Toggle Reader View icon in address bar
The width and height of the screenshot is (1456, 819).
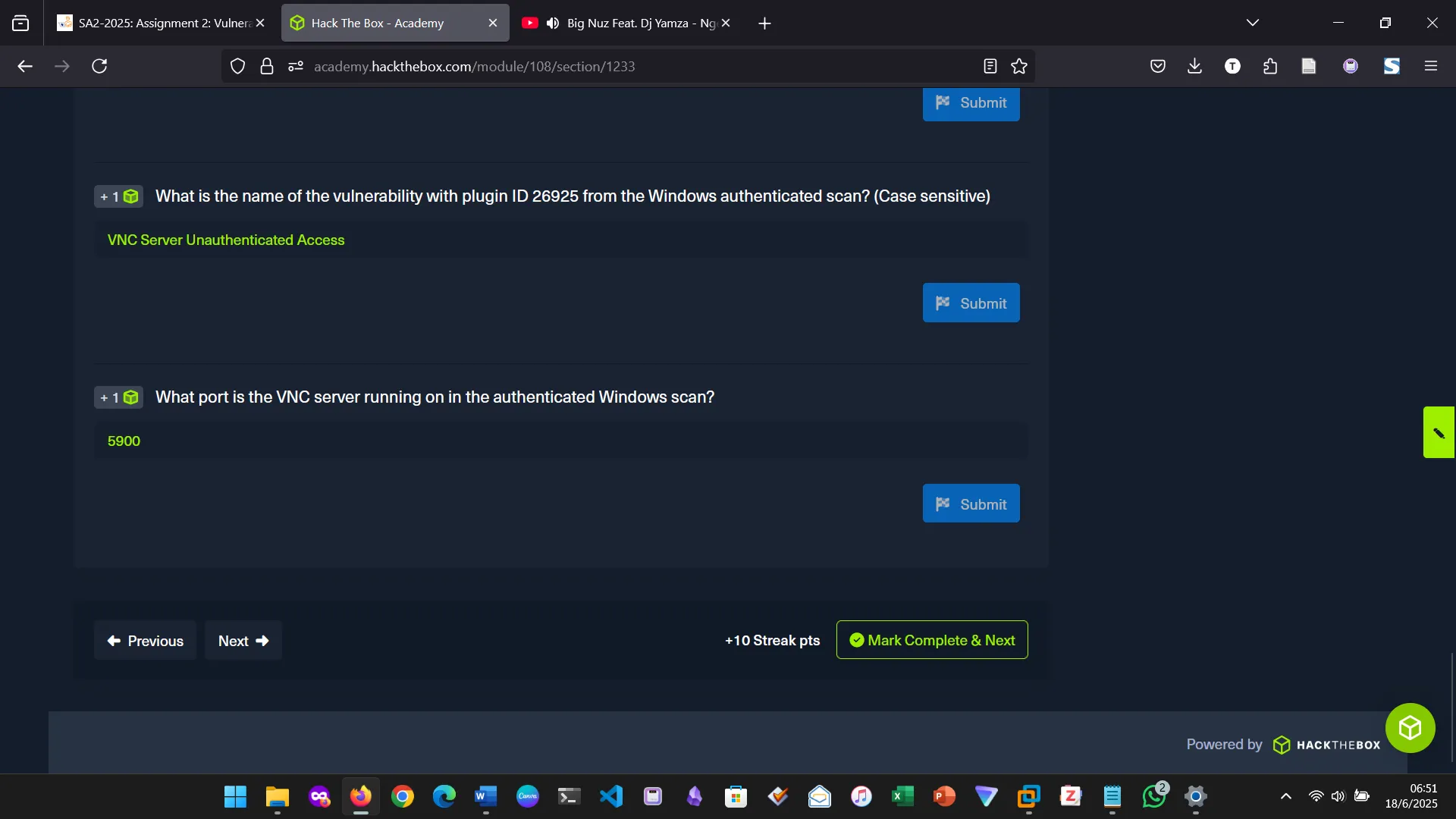990,66
